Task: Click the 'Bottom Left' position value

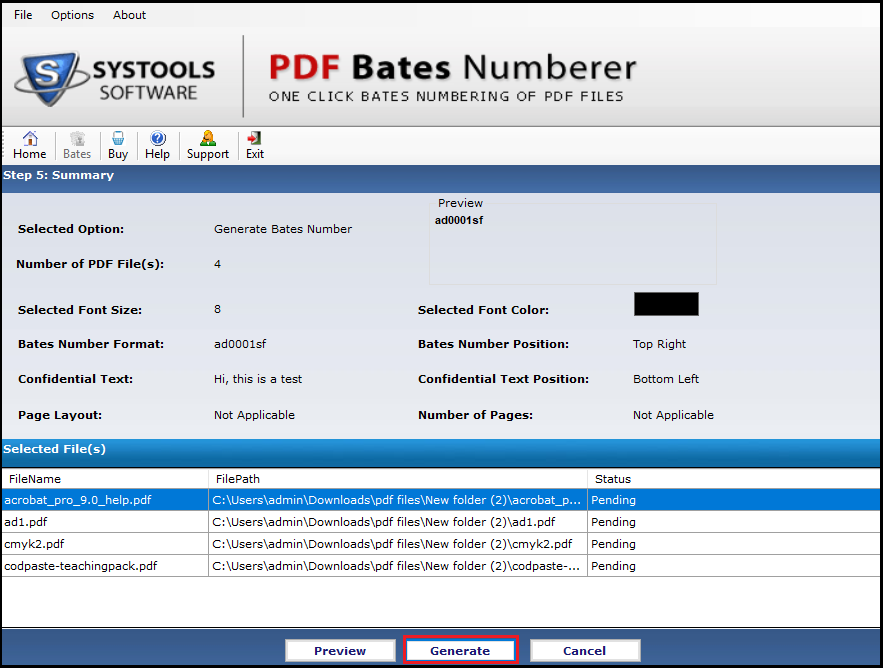Action: coord(666,379)
